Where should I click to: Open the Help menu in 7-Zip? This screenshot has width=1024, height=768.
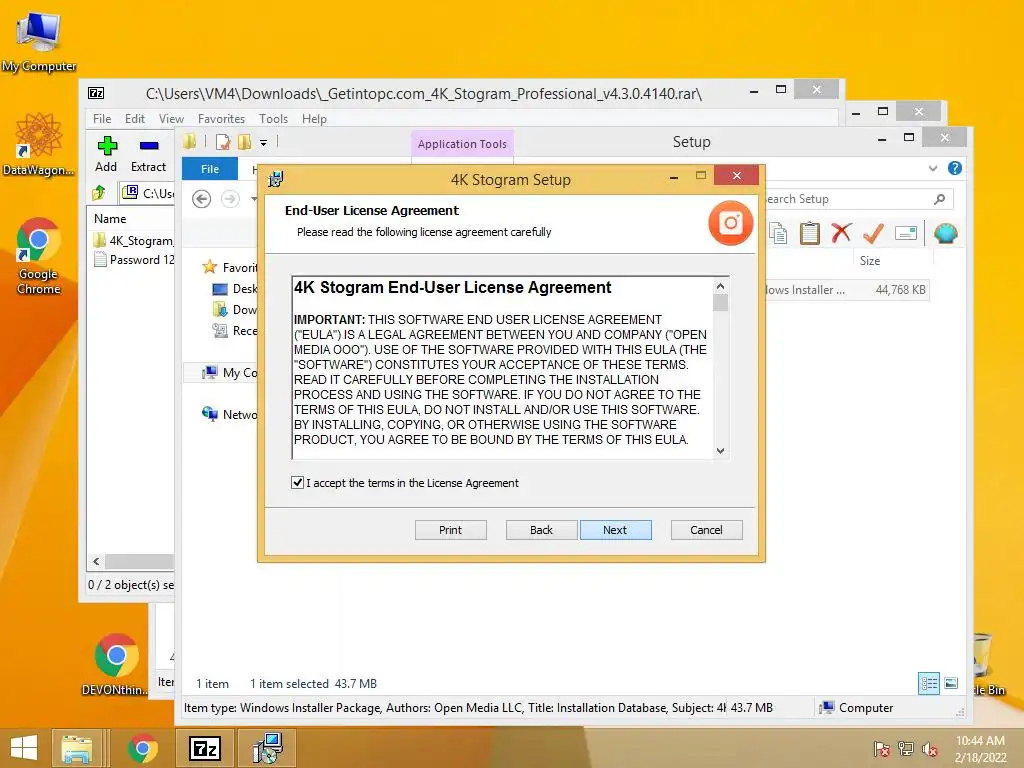point(314,119)
